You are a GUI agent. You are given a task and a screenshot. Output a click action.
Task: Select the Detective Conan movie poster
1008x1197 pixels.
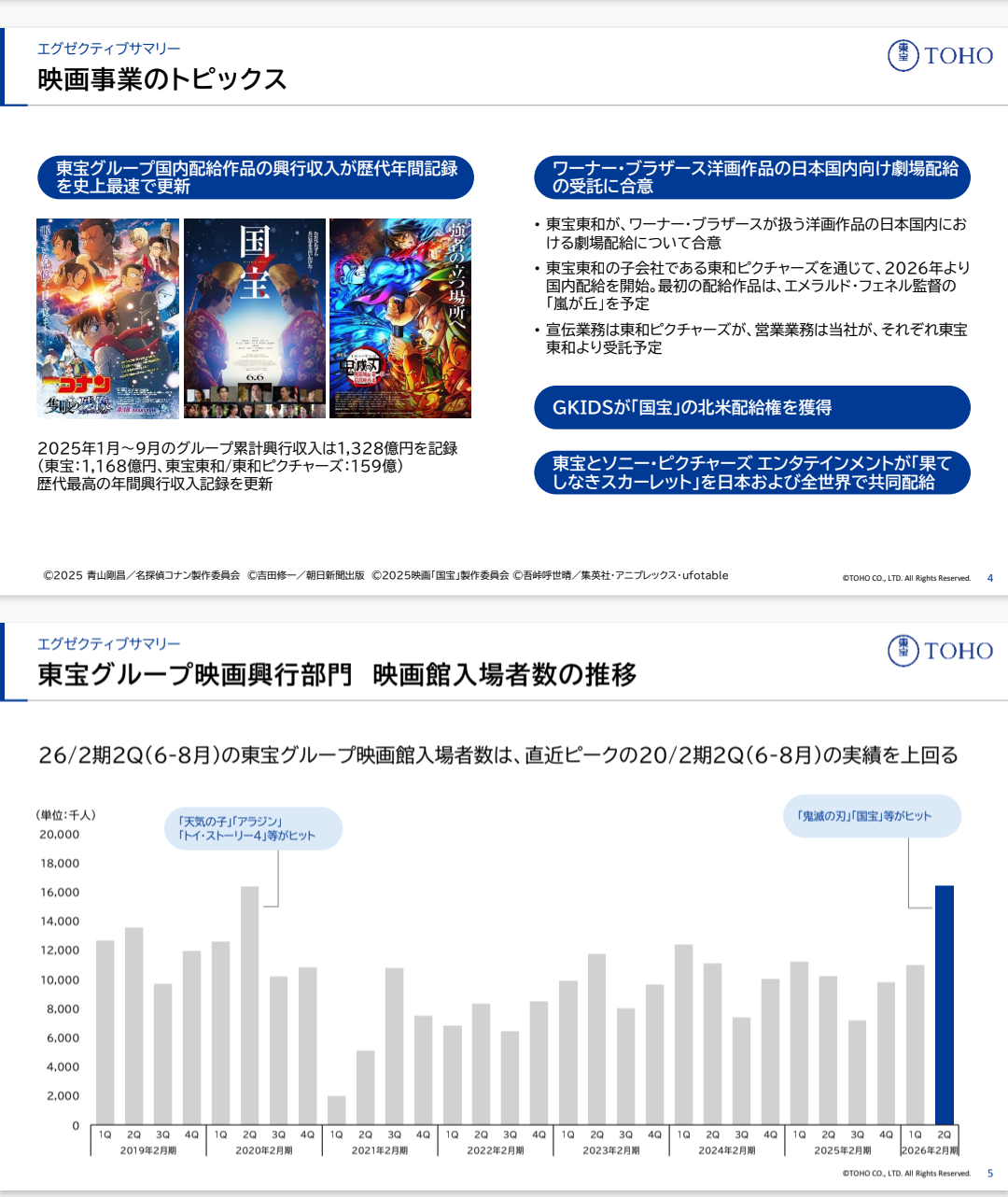(x=107, y=318)
